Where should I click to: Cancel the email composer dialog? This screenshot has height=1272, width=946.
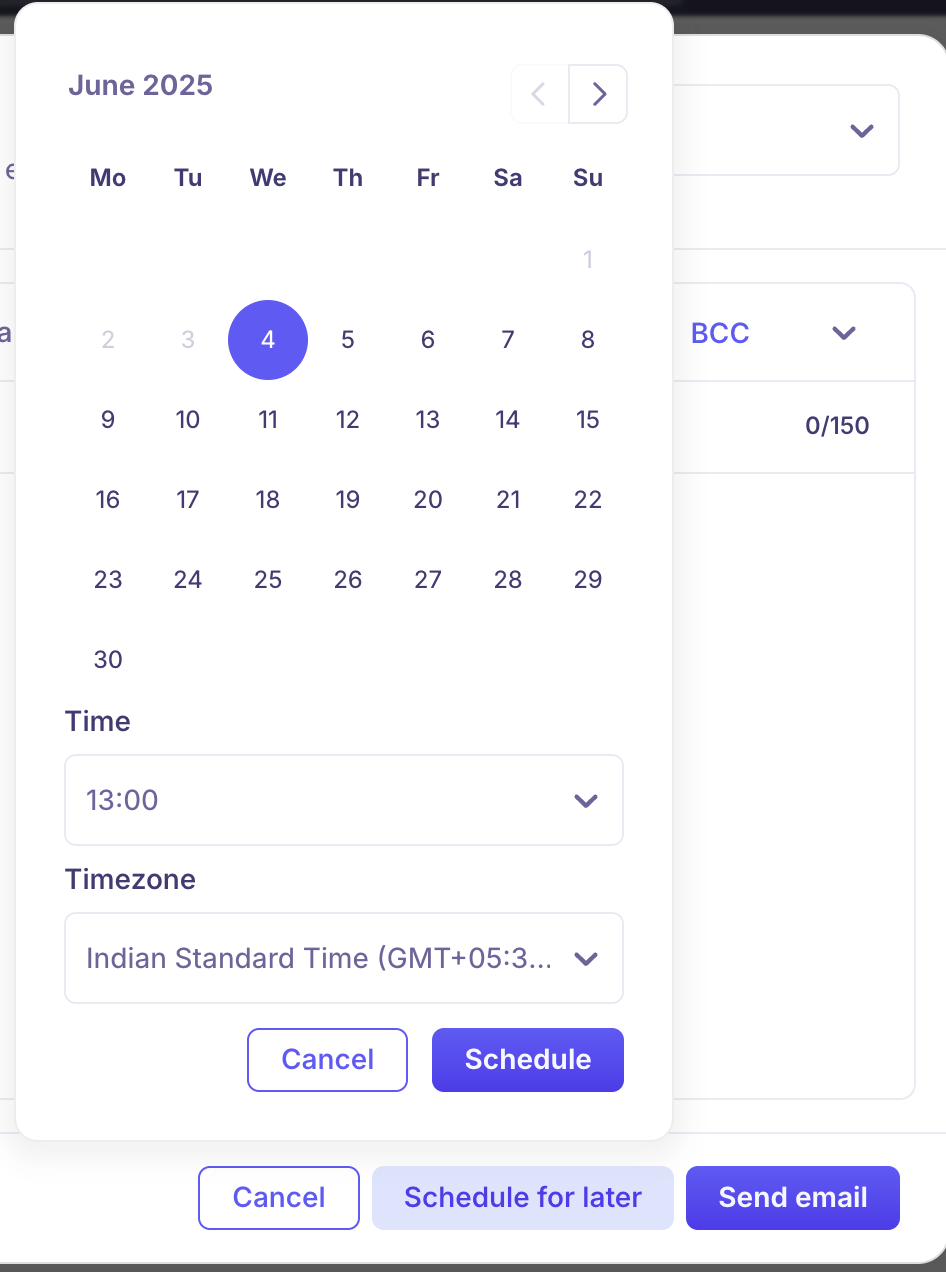[x=278, y=1198]
